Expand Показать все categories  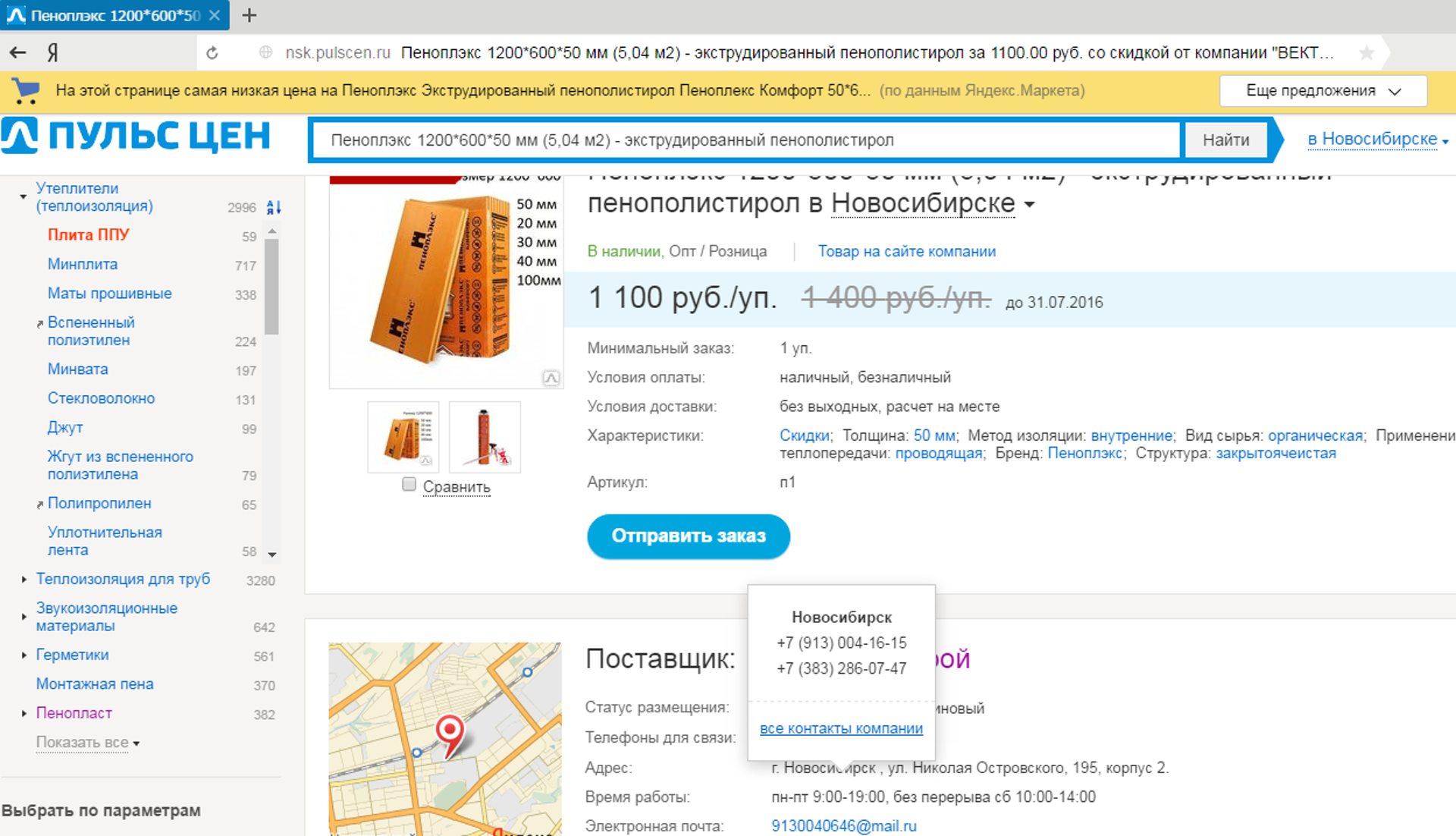pos(88,743)
